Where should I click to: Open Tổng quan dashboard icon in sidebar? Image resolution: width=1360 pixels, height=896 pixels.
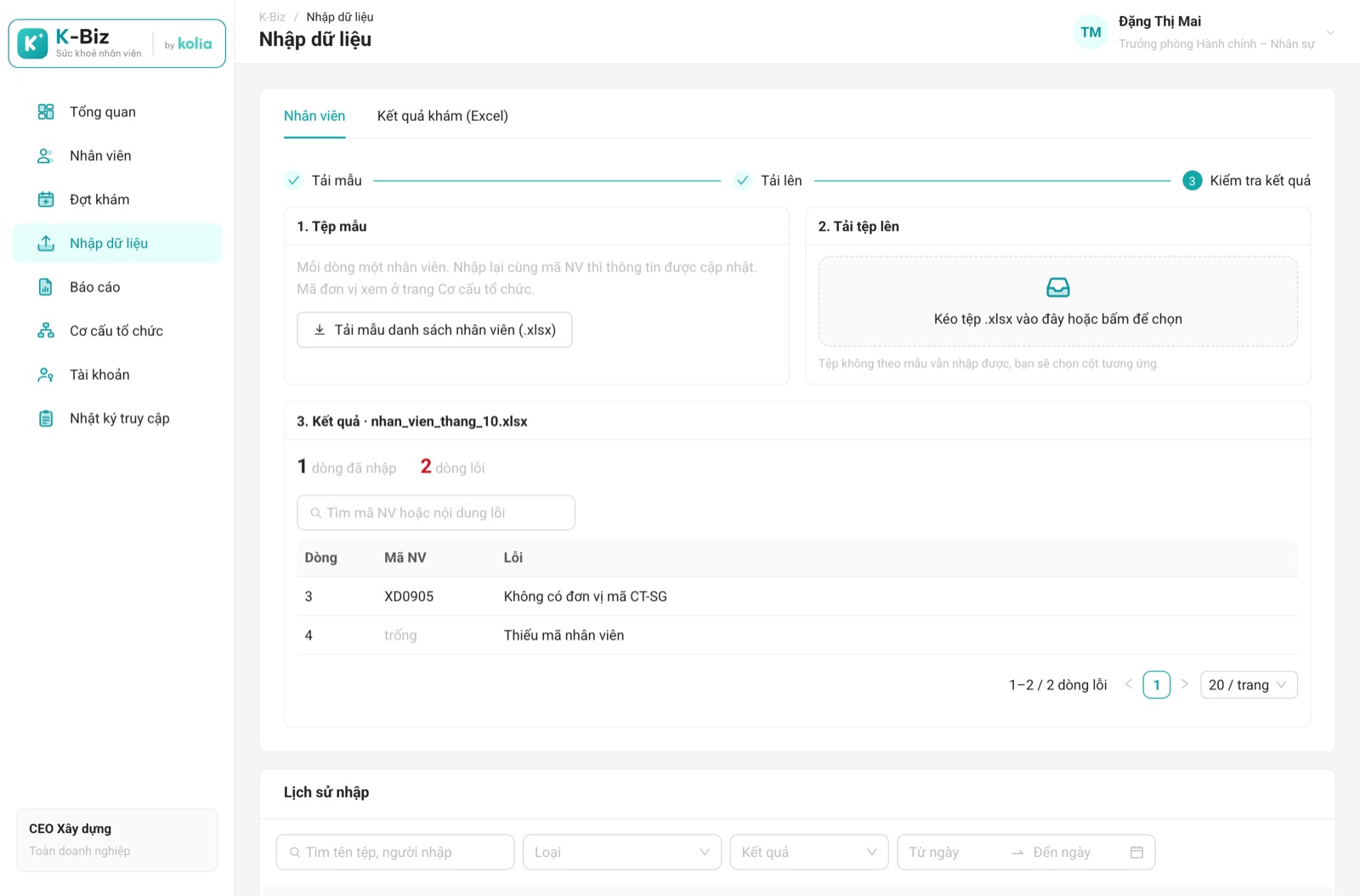click(x=46, y=112)
